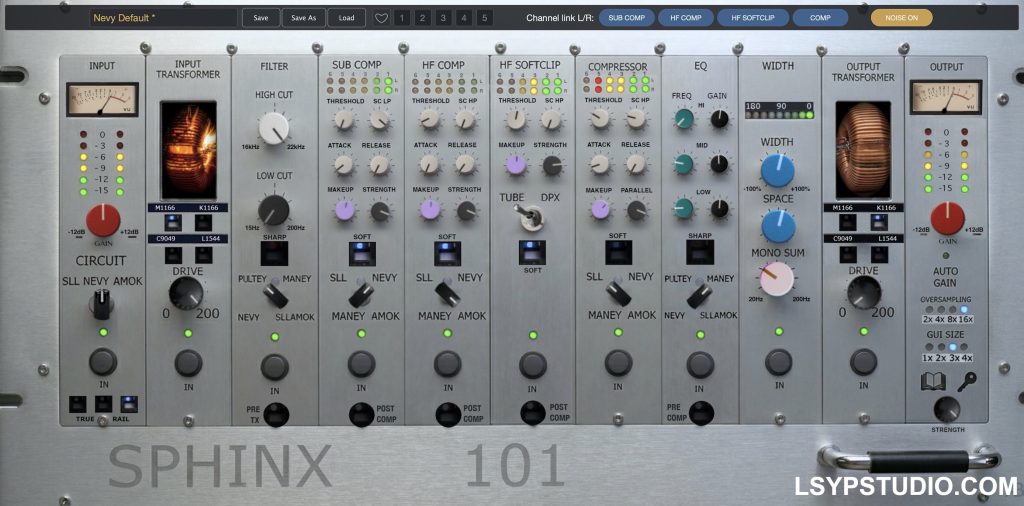Toggle the Compressor SOFT button

pos(618,252)
